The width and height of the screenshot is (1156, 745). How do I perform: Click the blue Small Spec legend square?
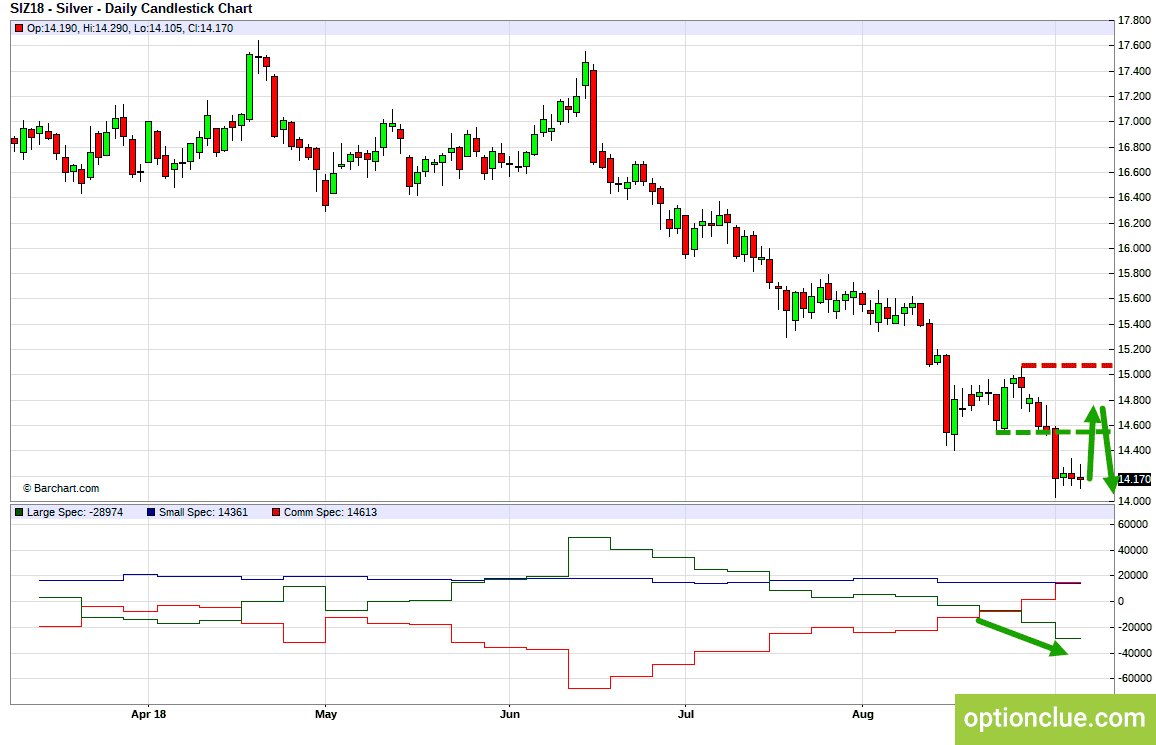click(x=151, y=512)
